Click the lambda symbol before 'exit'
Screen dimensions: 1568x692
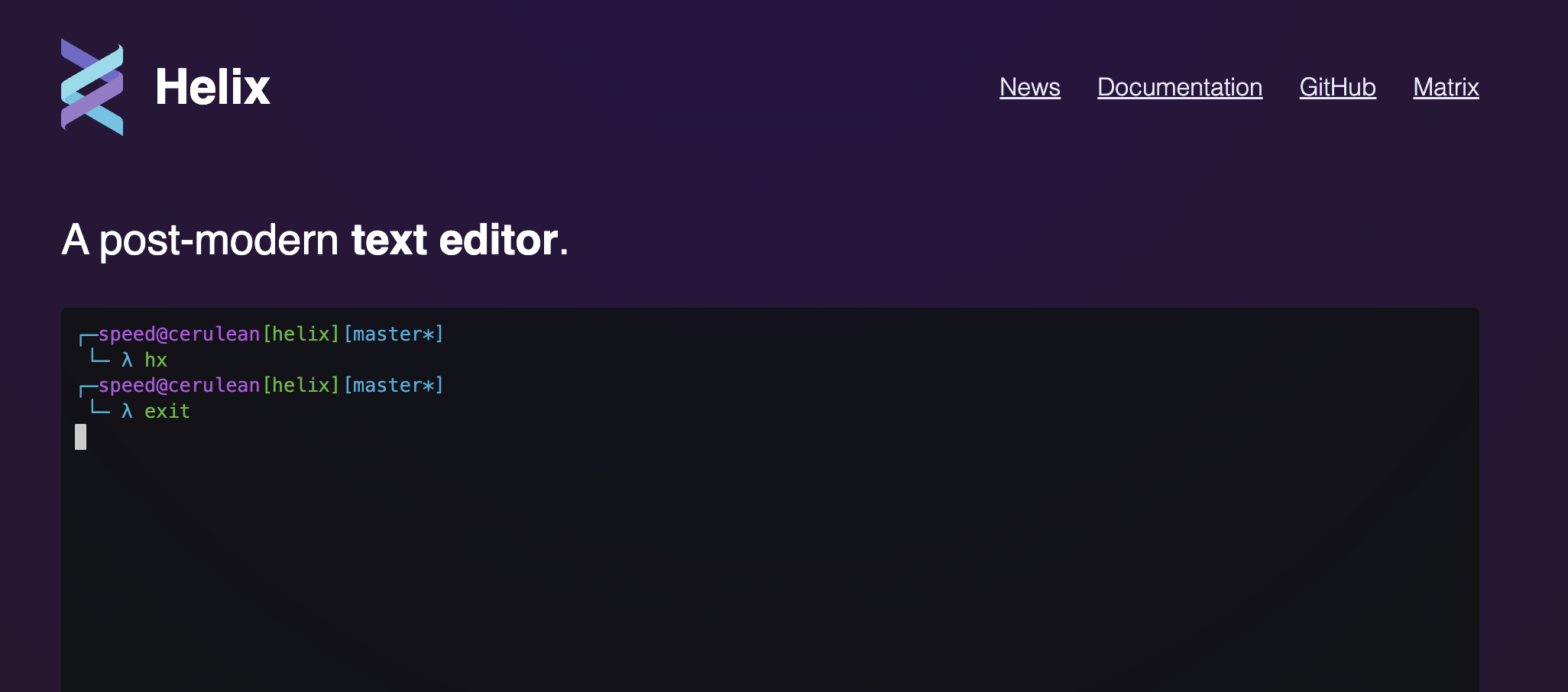click(127, 411)
